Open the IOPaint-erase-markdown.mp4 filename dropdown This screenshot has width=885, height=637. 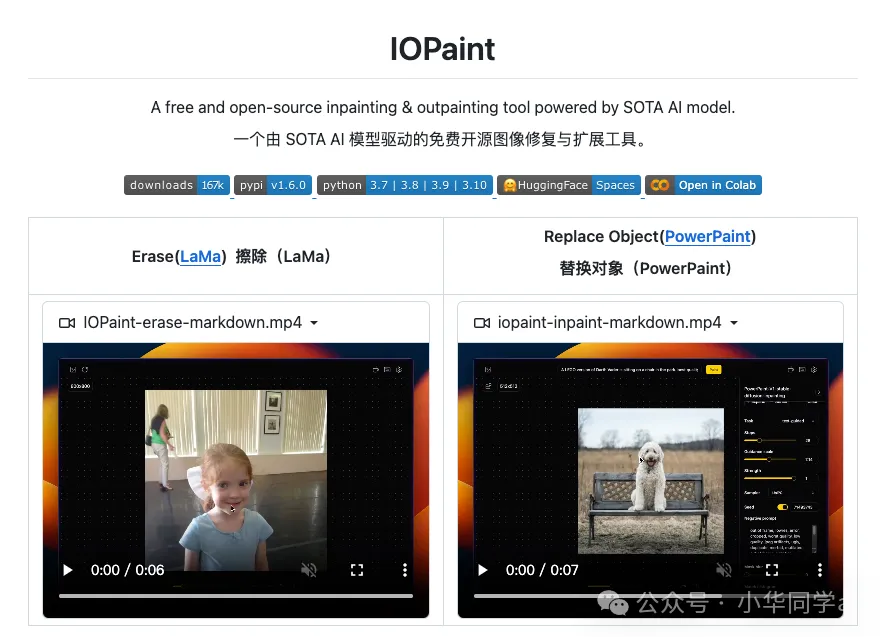[x=314, y=323]
